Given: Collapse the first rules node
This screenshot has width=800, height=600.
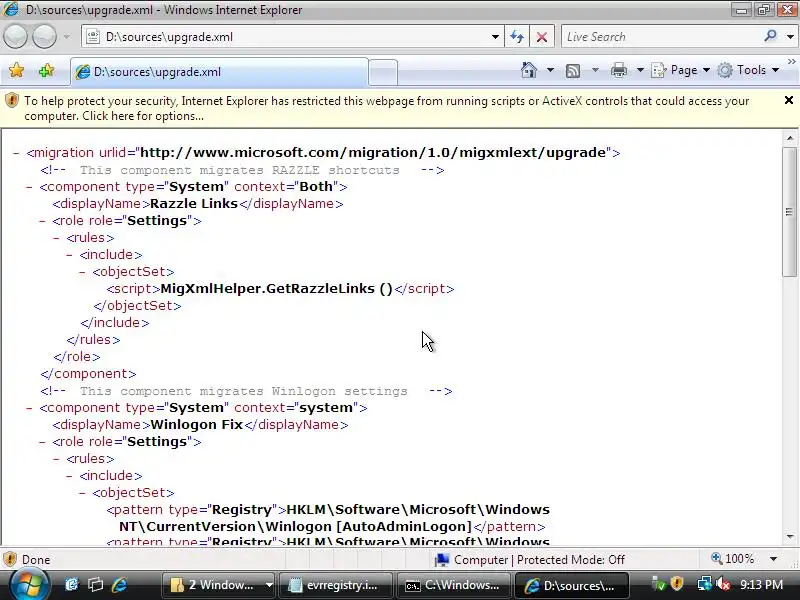Looking at the screenshot, I should point(56,238).
